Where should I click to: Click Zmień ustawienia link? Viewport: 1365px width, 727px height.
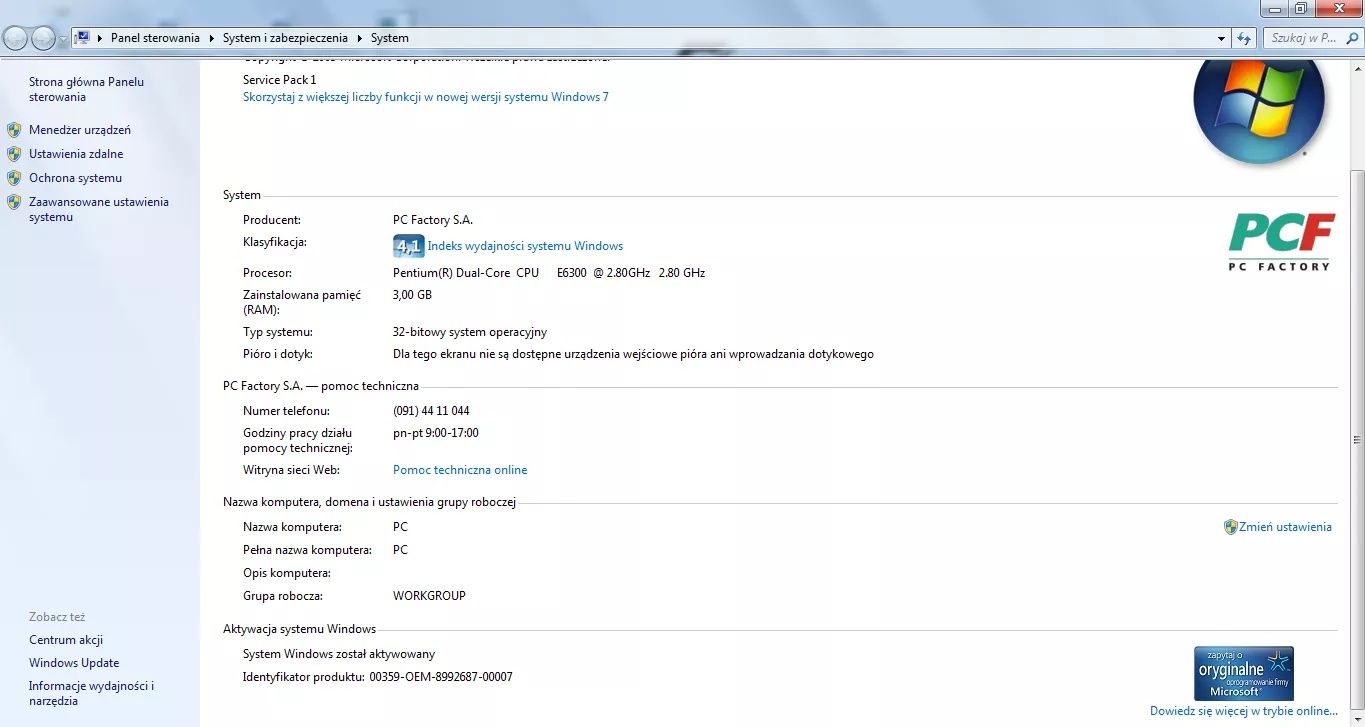point(1285,527)
